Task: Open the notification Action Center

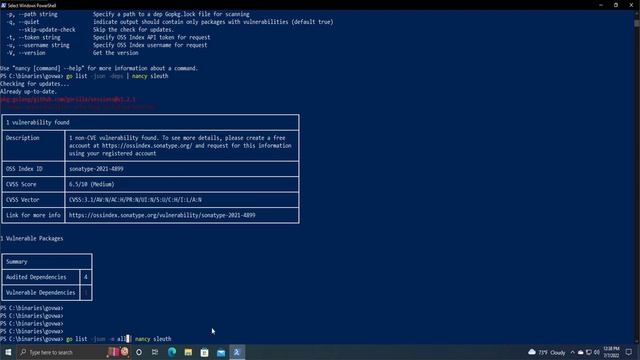Action: coord(629,352)
